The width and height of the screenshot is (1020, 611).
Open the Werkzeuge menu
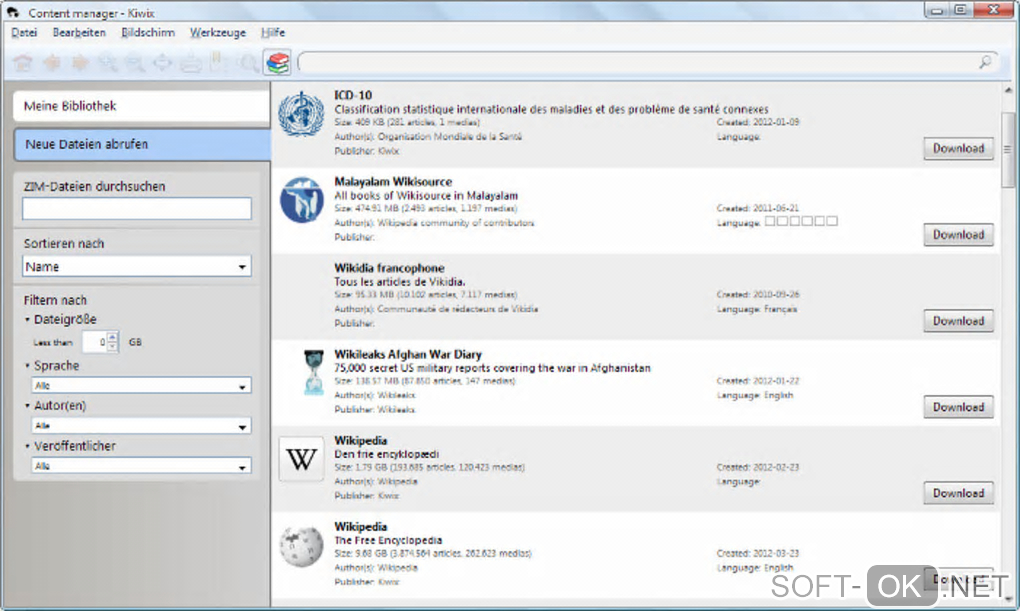(x=217, y=33)
